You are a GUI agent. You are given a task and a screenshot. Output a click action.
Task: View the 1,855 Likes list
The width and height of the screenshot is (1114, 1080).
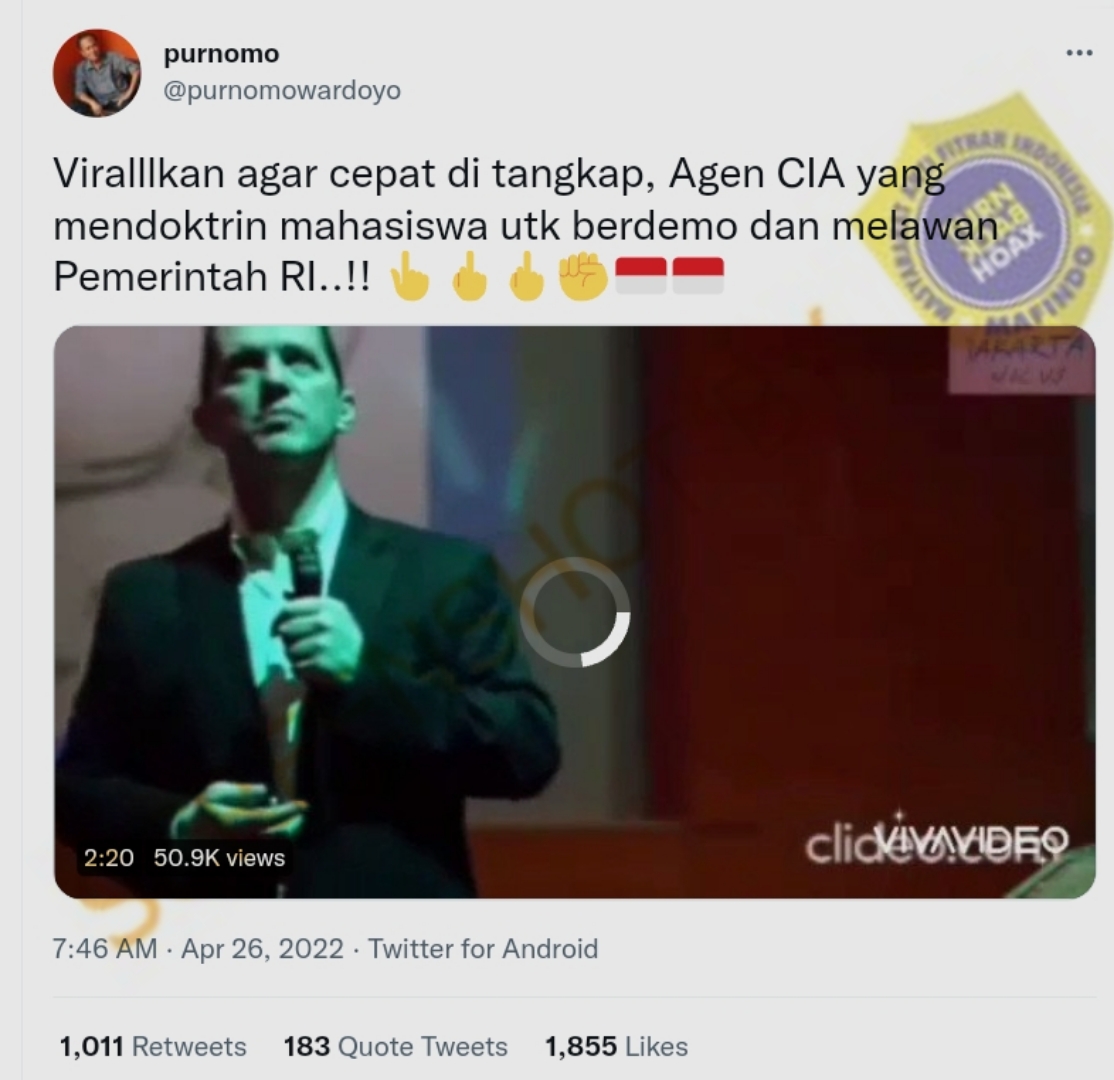click(616, 1047)
